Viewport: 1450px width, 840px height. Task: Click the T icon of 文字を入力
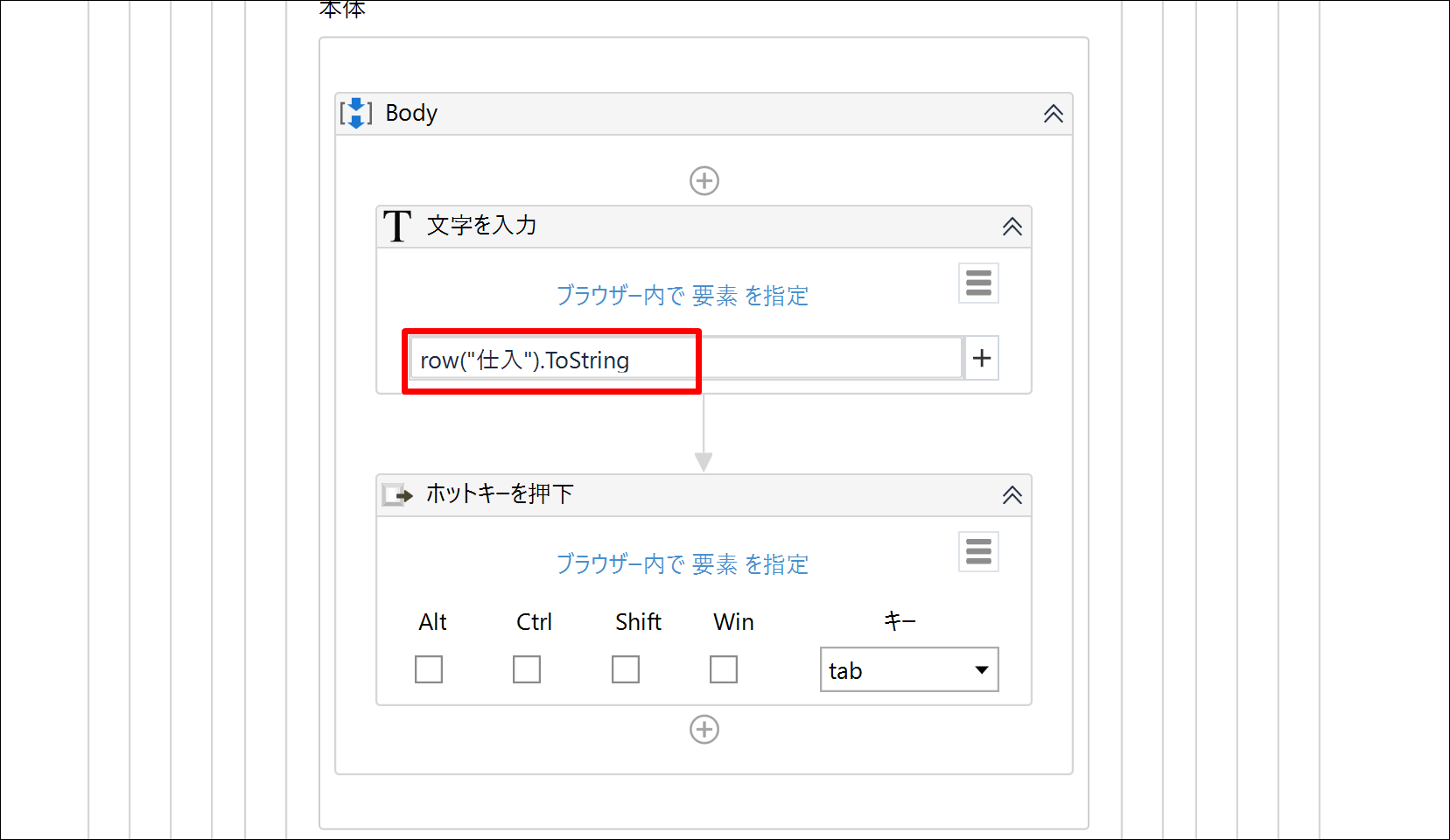coord(397,226)
